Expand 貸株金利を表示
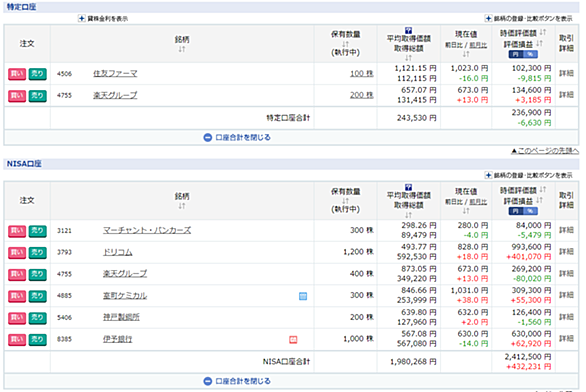Image resolution: width=586 pixels, height=392 pixels. click(103, 18)
